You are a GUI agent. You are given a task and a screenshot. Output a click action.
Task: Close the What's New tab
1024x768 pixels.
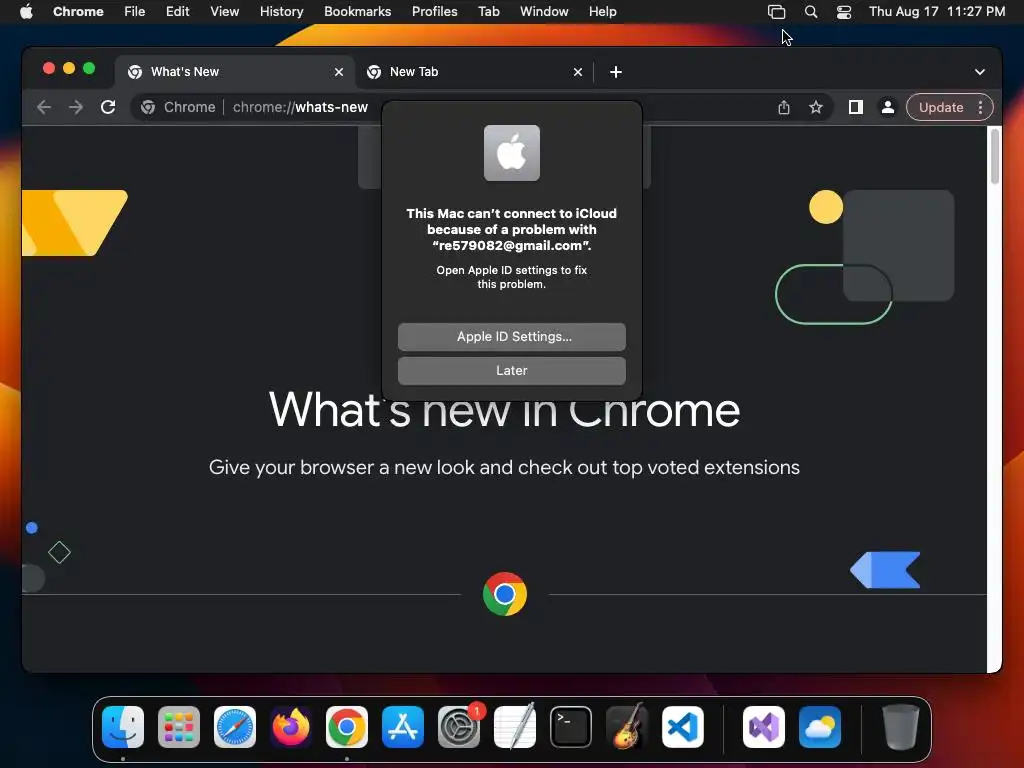(339, 72)
